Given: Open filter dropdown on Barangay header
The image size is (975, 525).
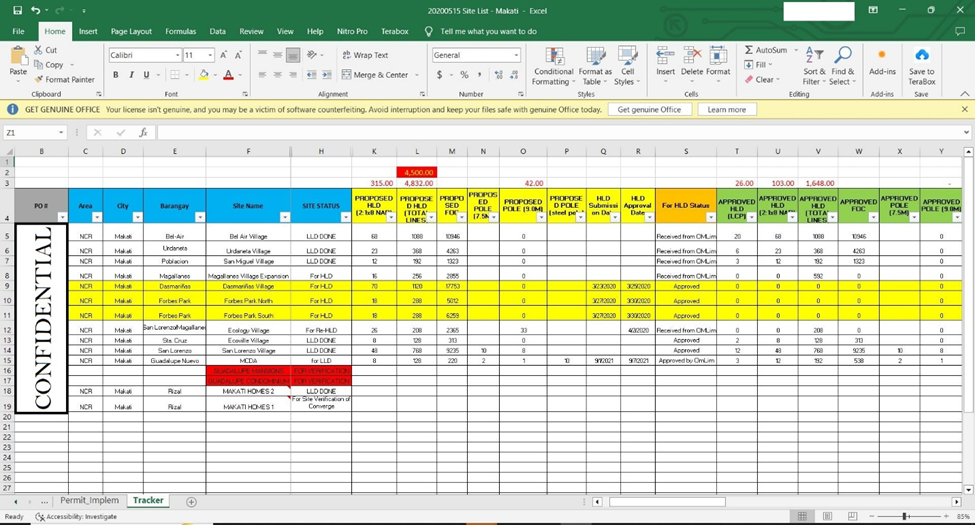Looking at the screenshot, I should click(200, 217).
